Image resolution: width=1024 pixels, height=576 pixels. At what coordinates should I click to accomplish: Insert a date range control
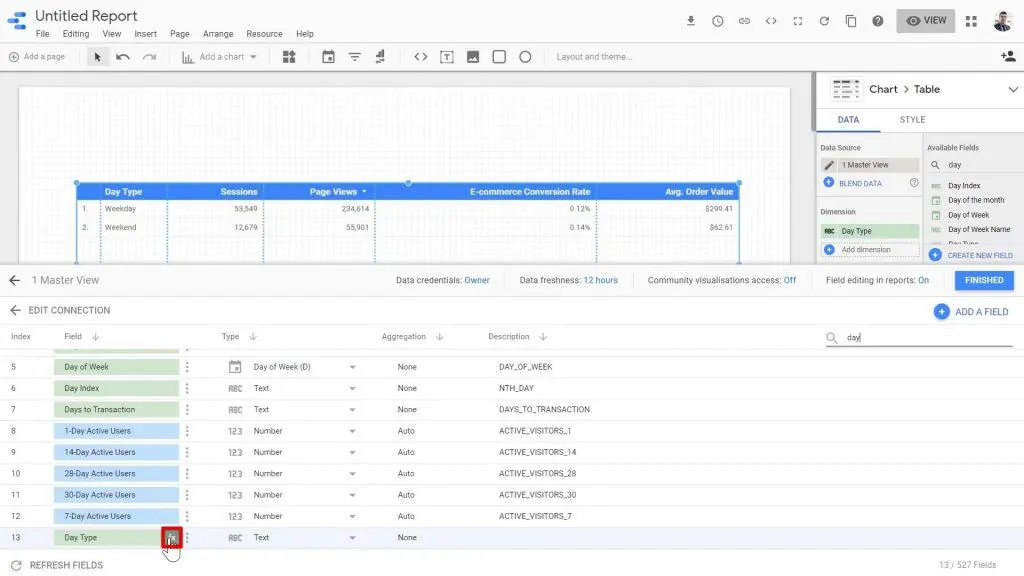tap(327, 56)
